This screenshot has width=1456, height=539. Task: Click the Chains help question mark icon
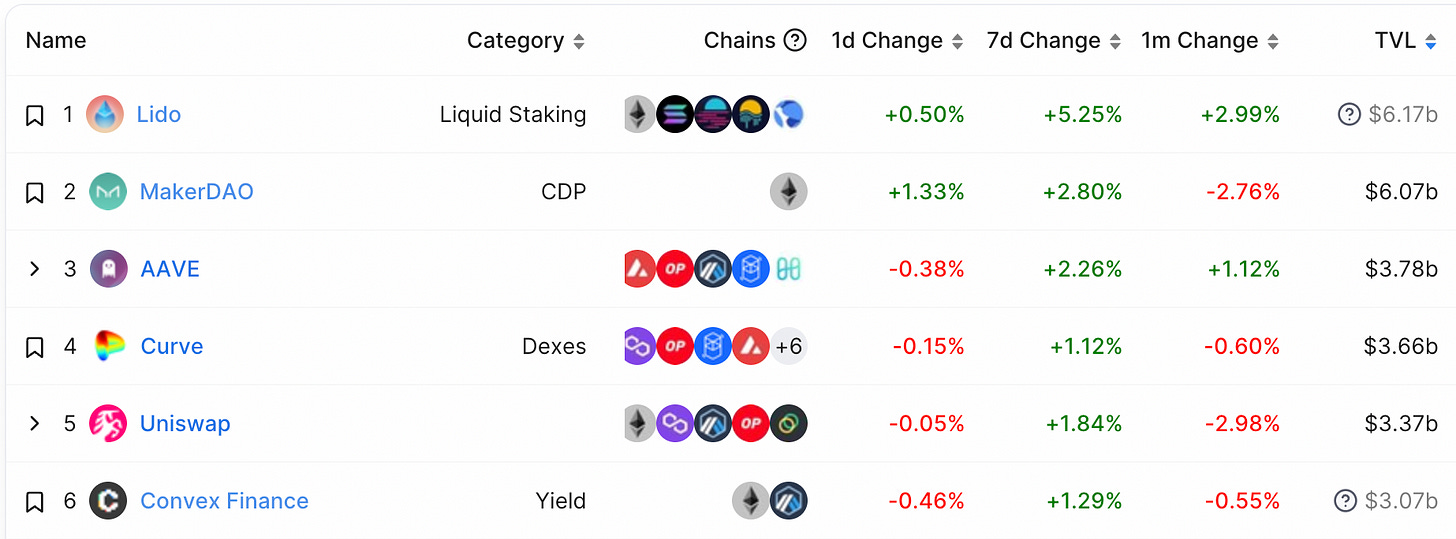point(795,41)
